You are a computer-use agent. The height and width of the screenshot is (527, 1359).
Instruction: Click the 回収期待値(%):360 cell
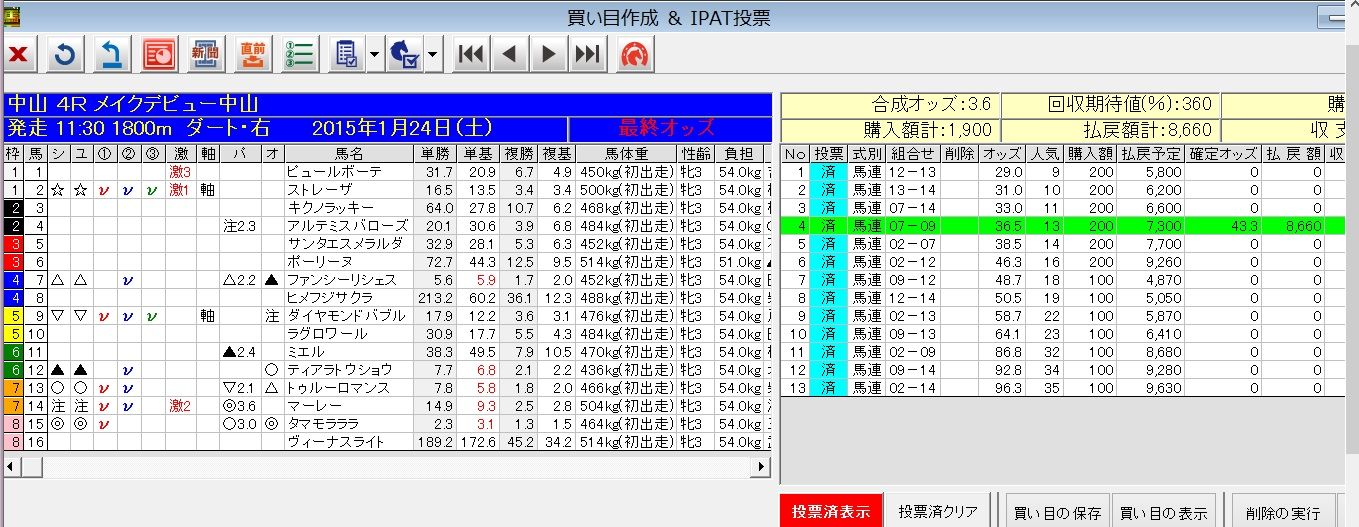[1109, 105]
